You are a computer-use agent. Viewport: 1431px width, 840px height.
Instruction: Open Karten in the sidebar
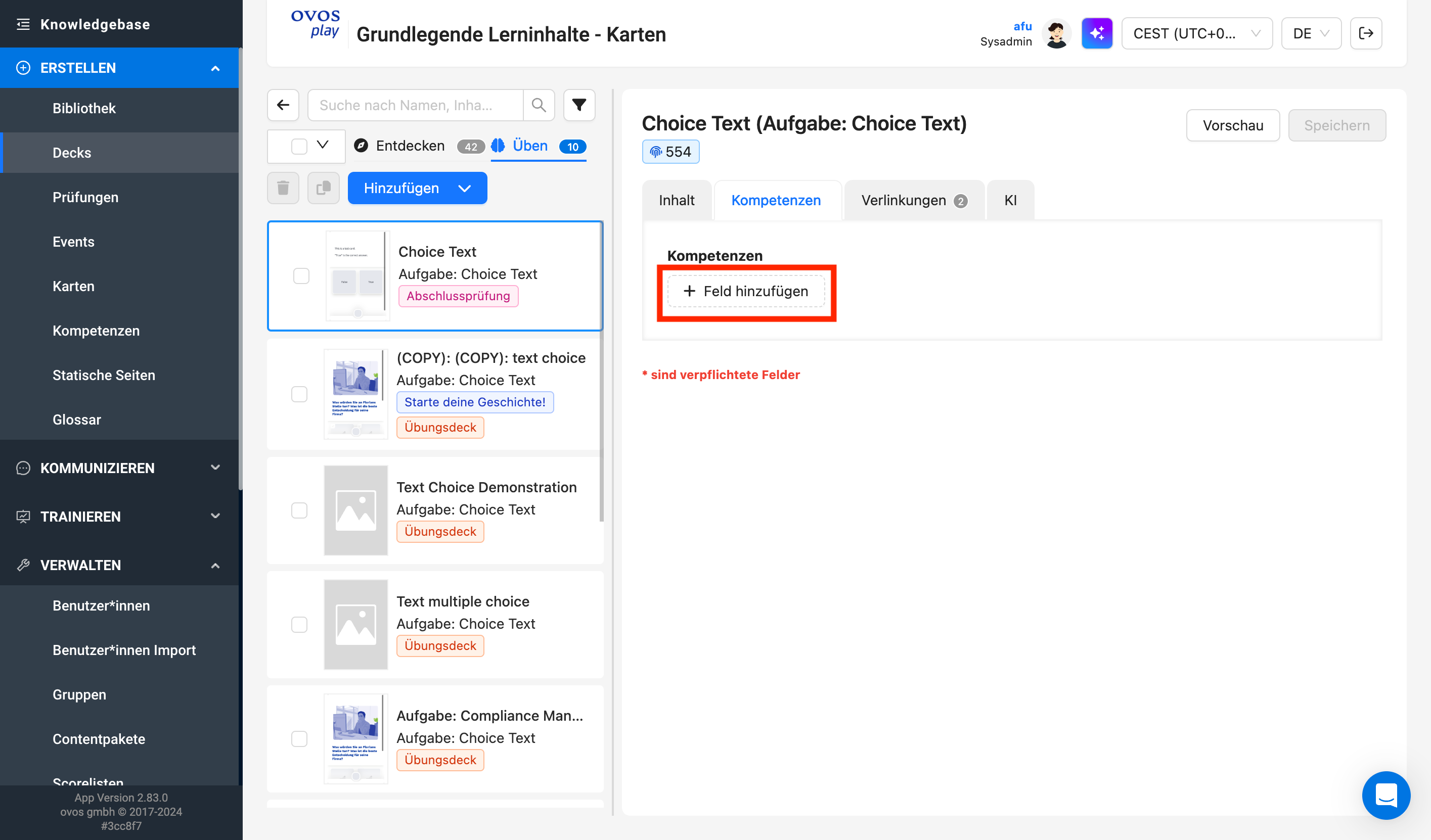click(x=119, y=286)
